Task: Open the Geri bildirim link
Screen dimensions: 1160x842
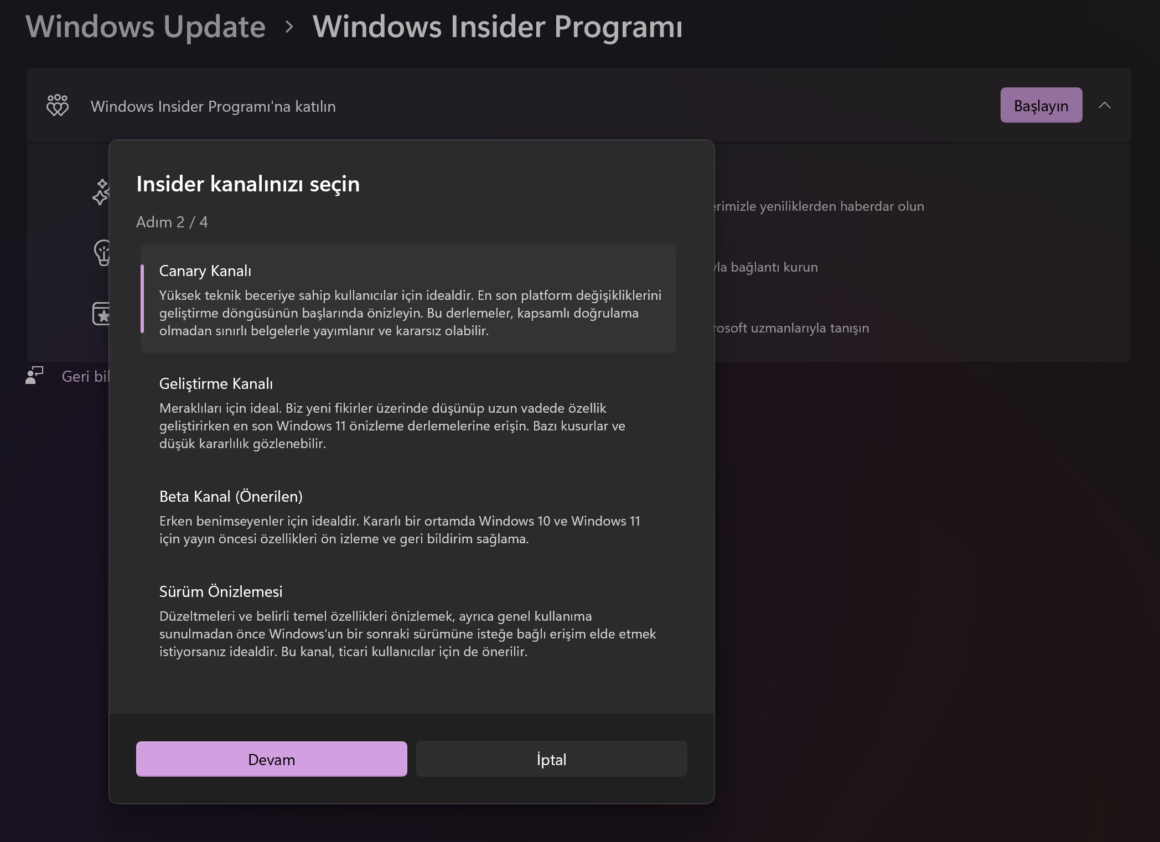Action: (86, 376)
